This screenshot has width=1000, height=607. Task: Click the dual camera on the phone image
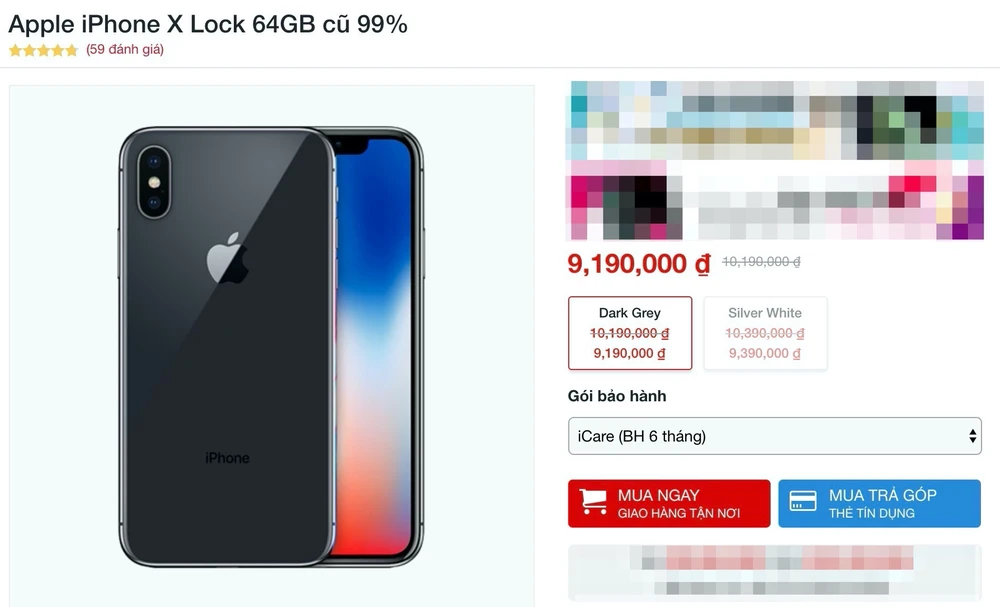[x=154, y=181]
